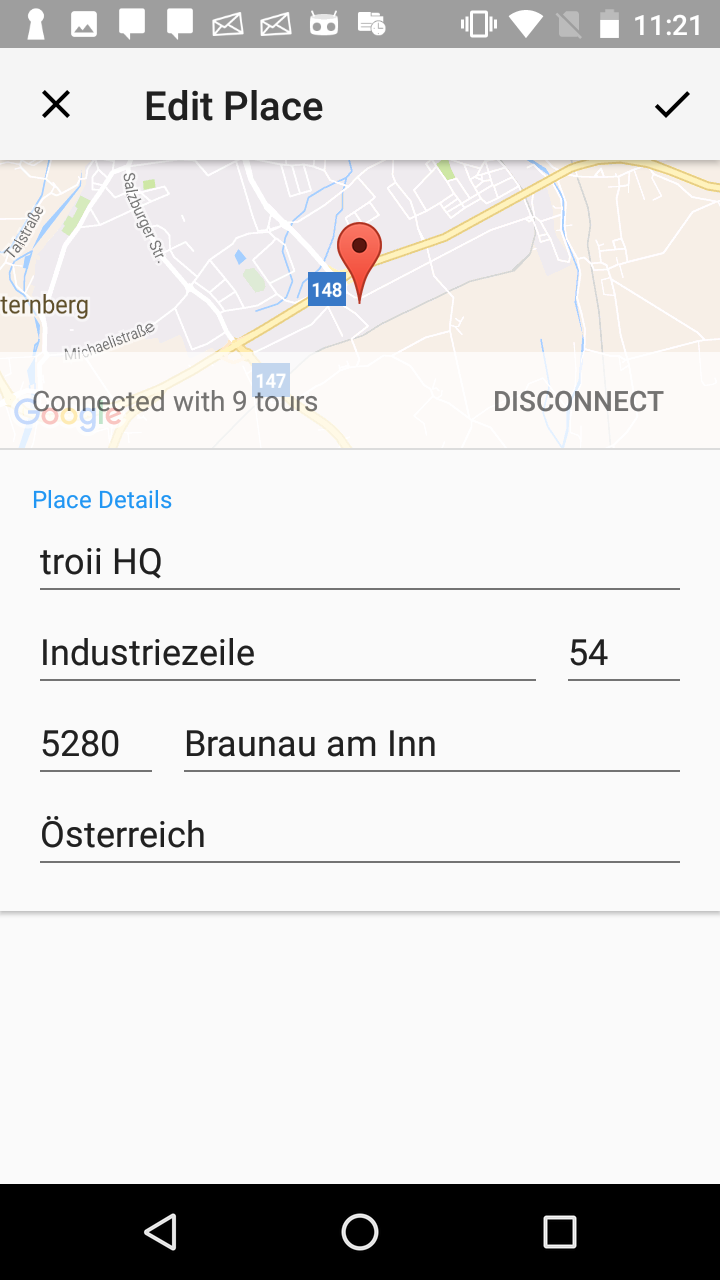The width and height of the screenshot is (720, 1280).
Task: Confirm changes with the checkmark icon
Action: tap(672, 104)
